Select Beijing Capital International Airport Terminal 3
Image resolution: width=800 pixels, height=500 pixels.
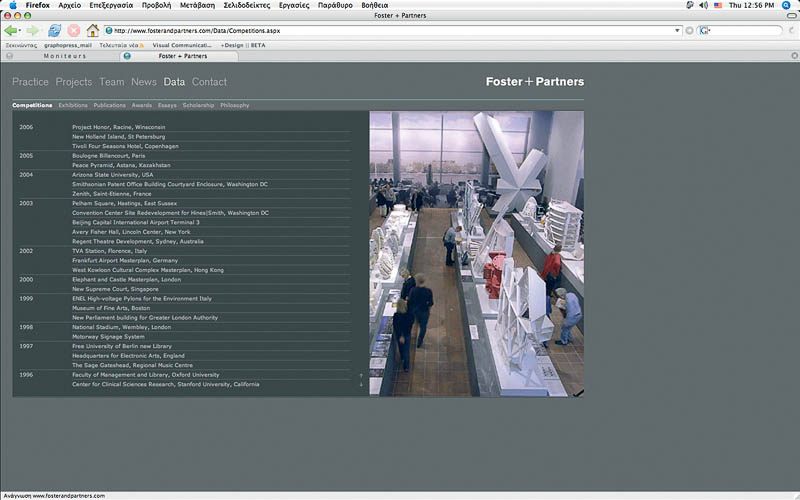(x=136, y=222)
